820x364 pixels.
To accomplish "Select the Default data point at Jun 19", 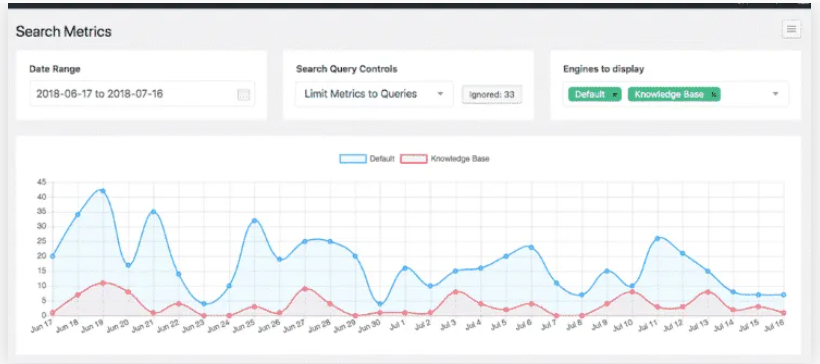I will [103, 191].
